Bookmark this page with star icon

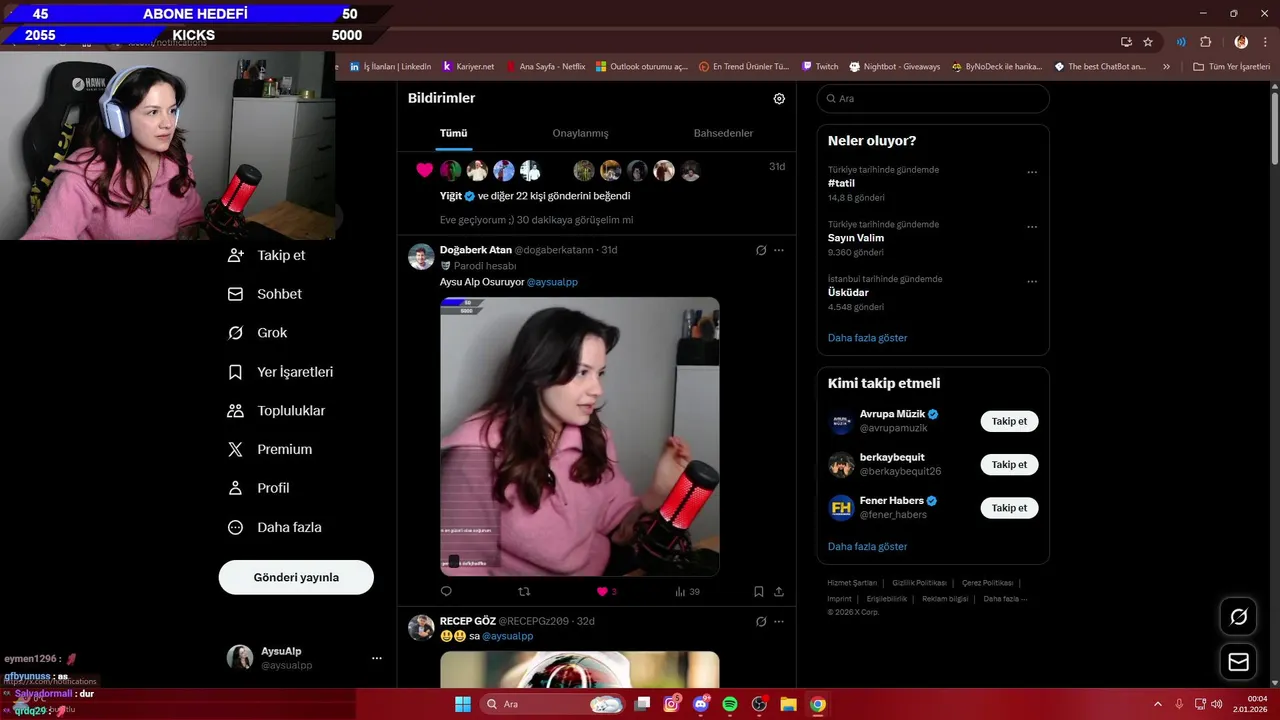pos(1148,42)
